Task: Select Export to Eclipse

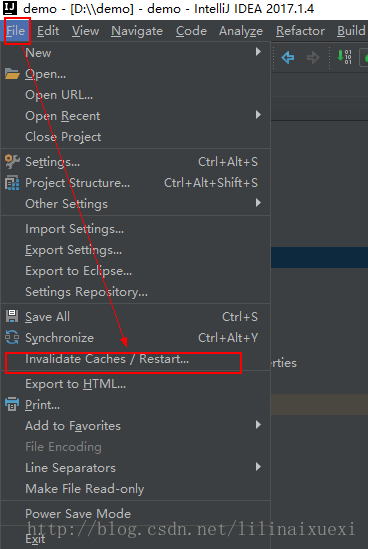Action: tap(136, 271)
